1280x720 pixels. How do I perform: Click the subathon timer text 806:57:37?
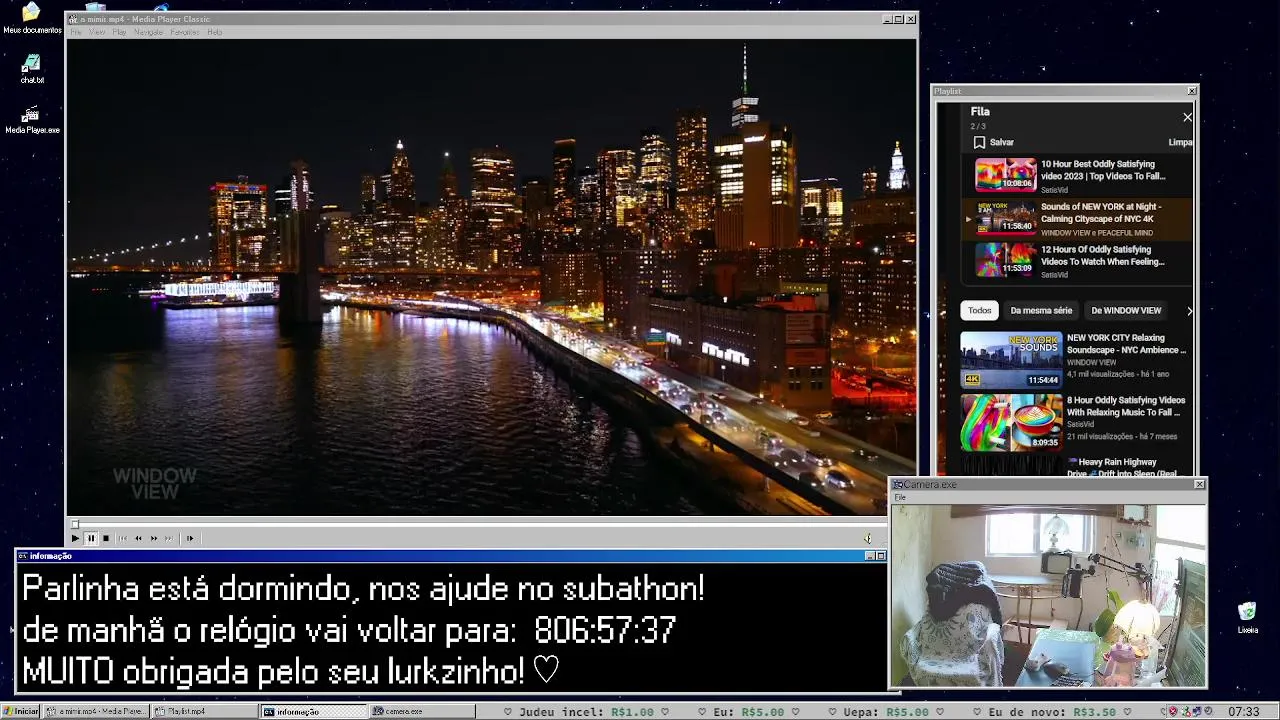605,631
